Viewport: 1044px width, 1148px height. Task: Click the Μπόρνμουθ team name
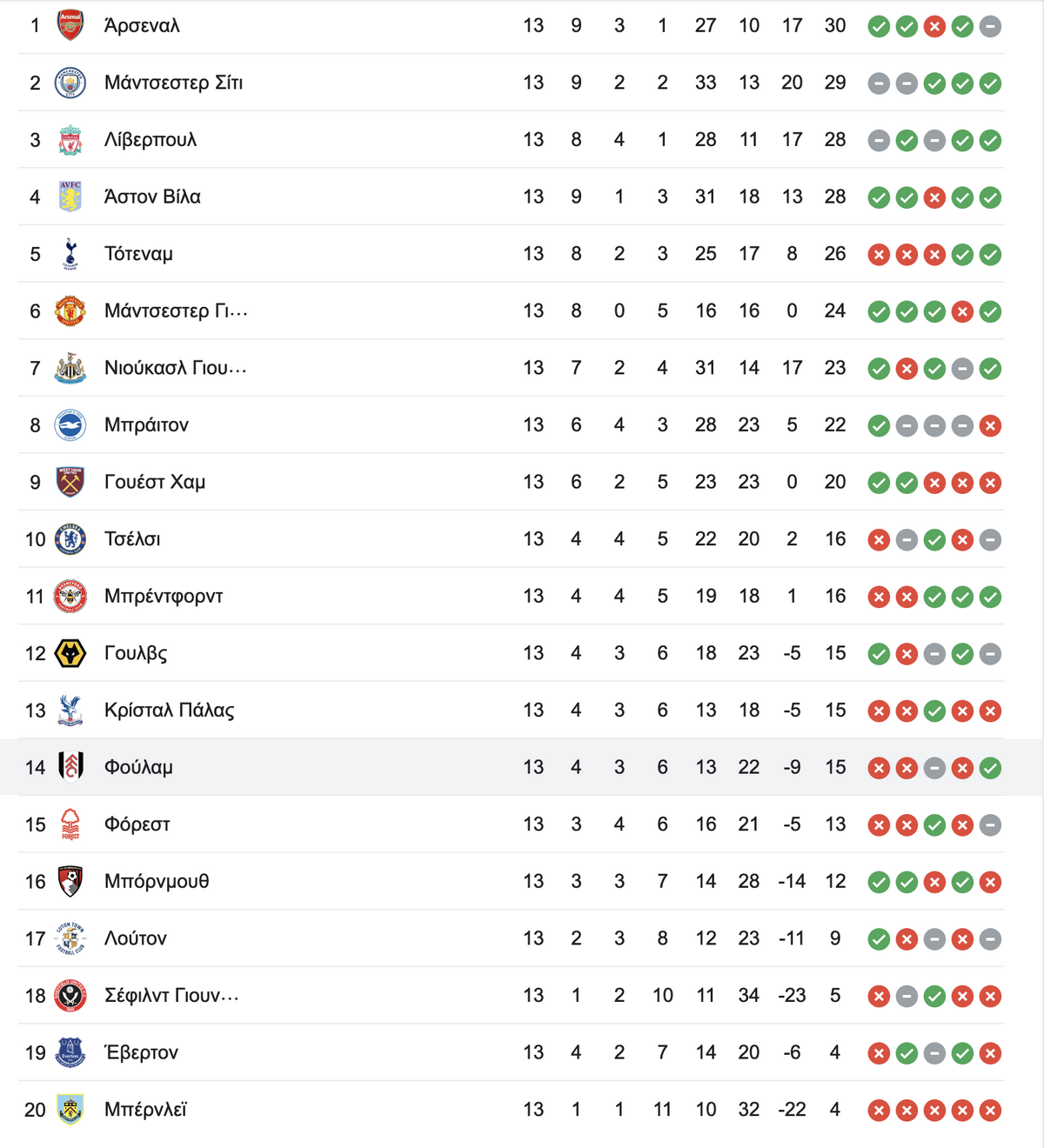[157, 881]
